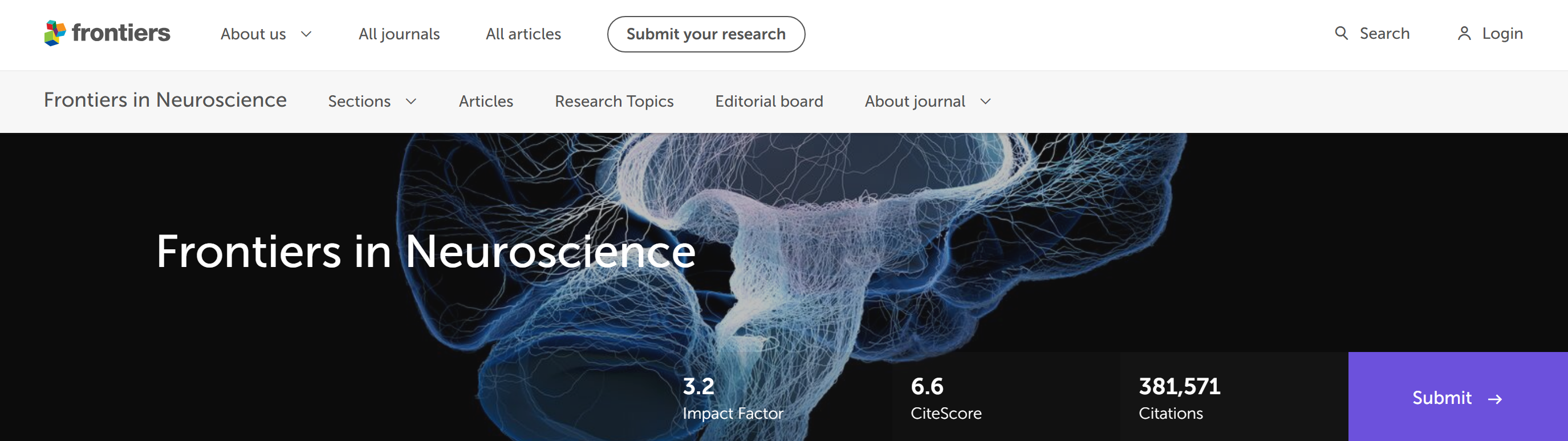Open the About journal dropdown chevron
The image size is (1568, 441).
pyautogui.click(x=985, y=101)
